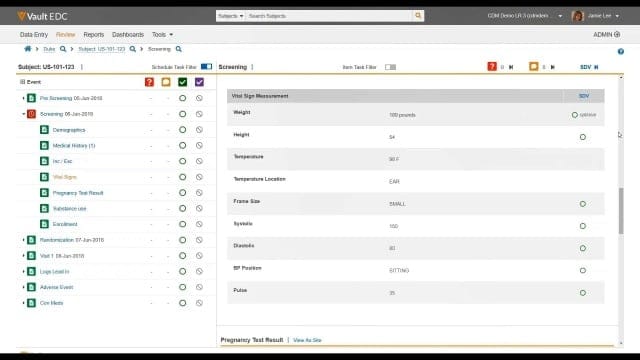Click the View As Site link
Viewport: 640px width, 360px height.
click(307, 340)
